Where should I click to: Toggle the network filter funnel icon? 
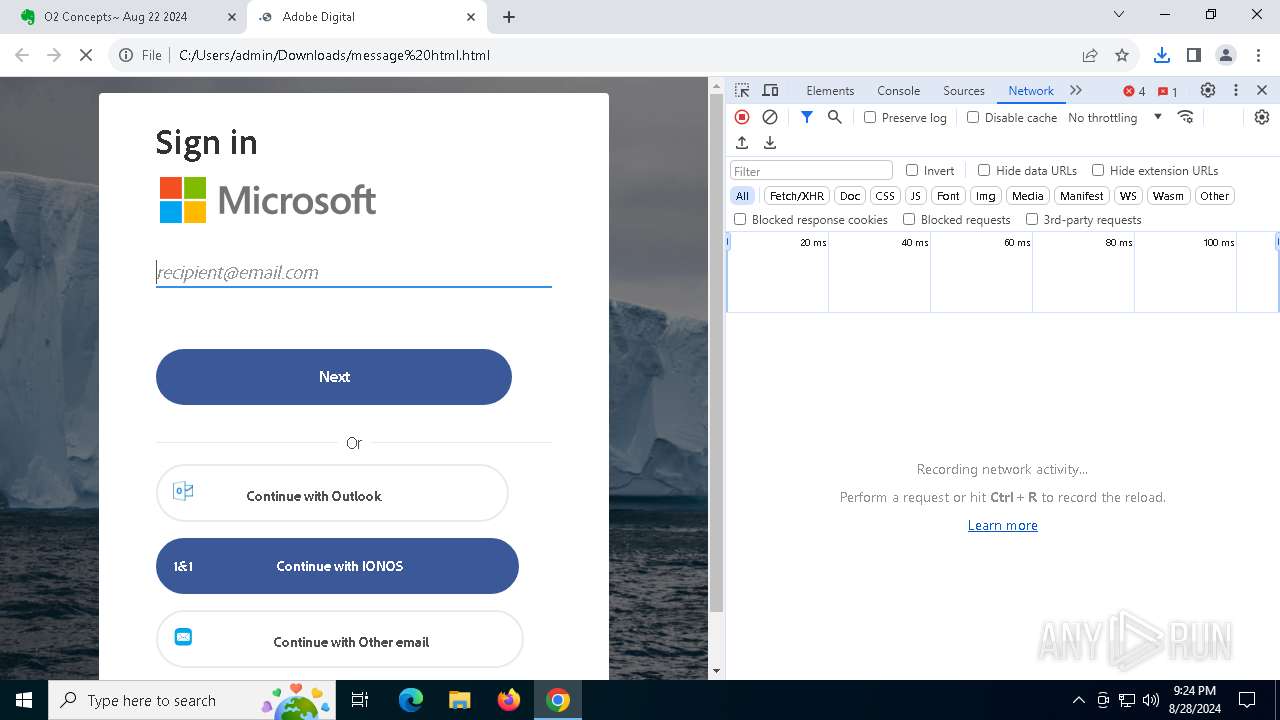click(x=807, y=117)
